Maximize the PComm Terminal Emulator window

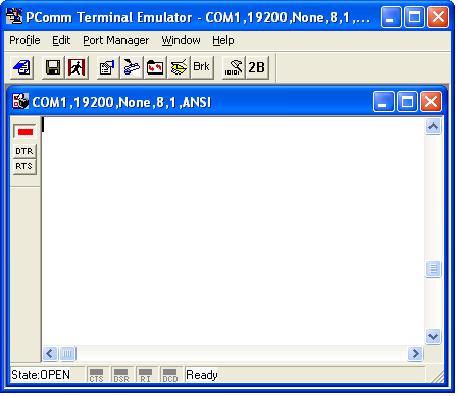coord(414,17)
